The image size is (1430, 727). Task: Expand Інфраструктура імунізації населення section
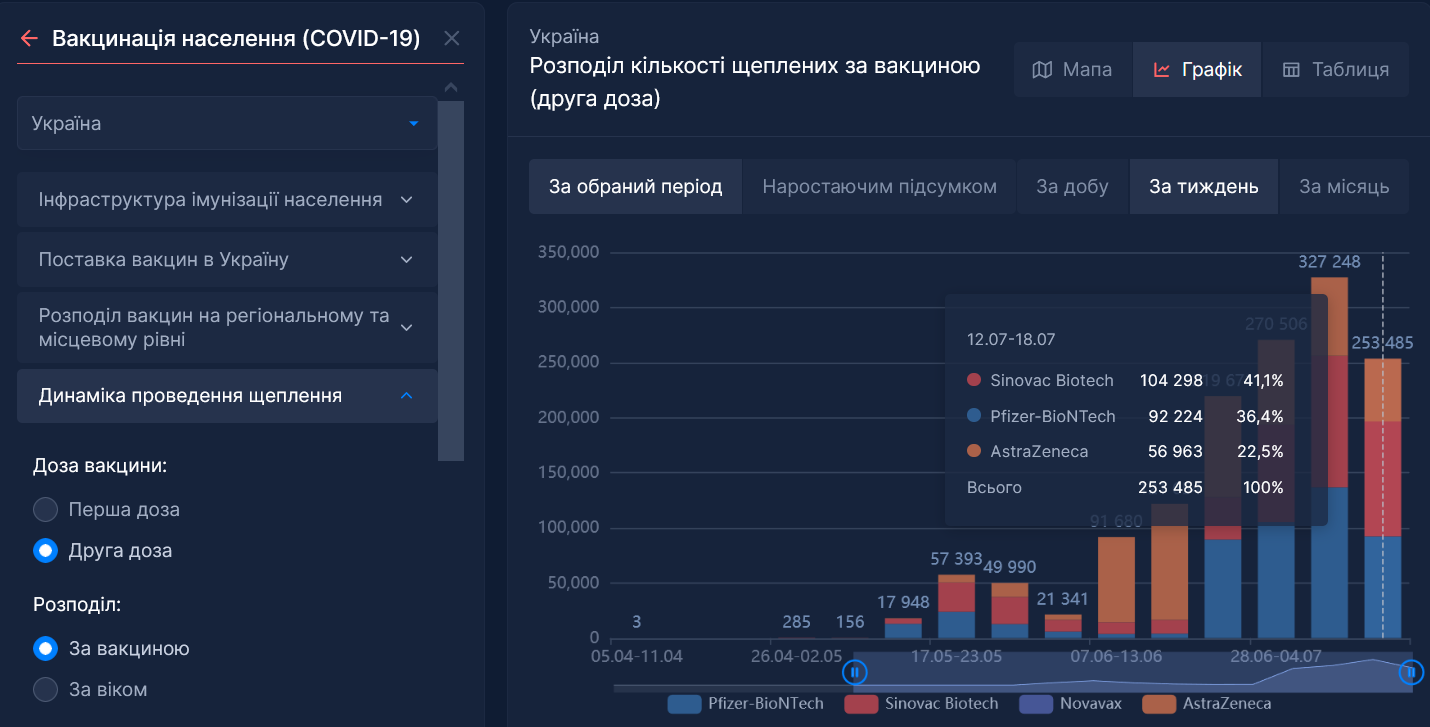(227, 200)
